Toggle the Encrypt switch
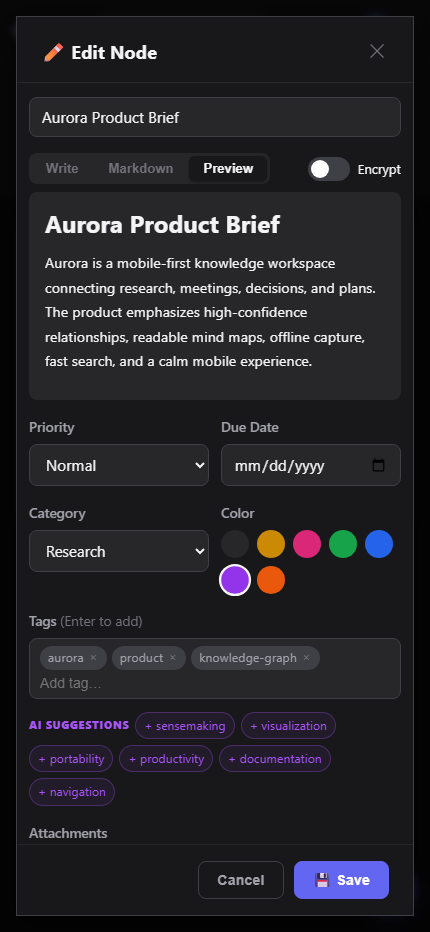The height and width of the screenshot is (932, 430). tap(329, 169)
